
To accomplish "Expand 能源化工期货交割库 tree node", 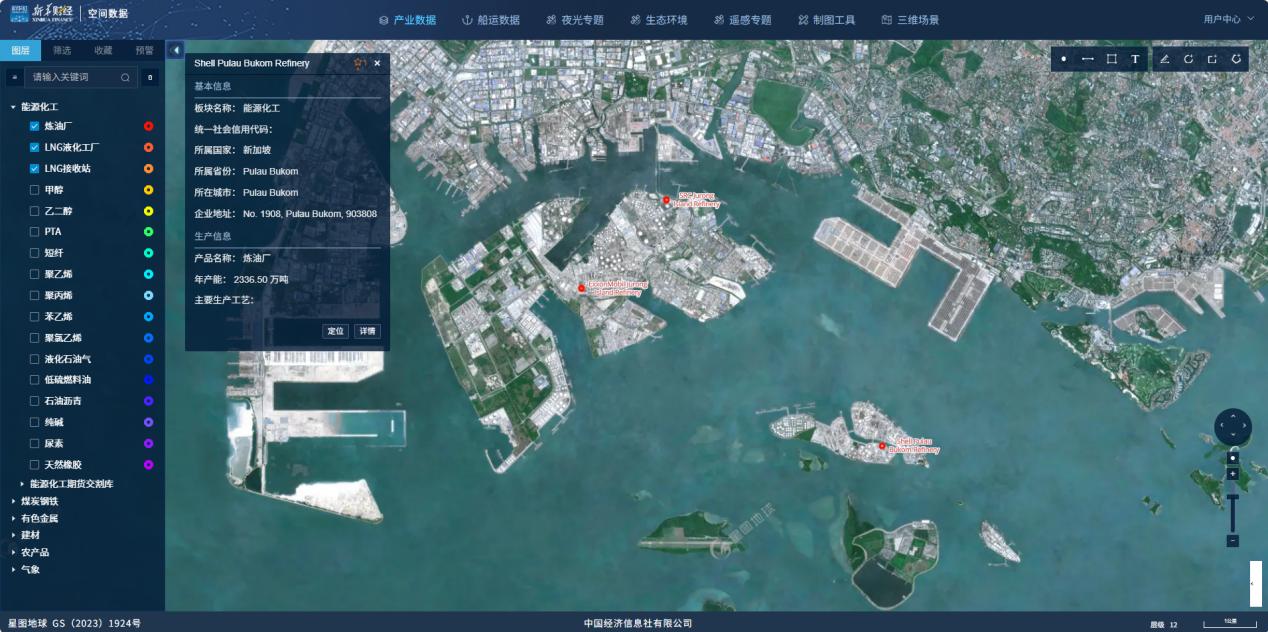I will pyautogui.click(x=23, y=484).
